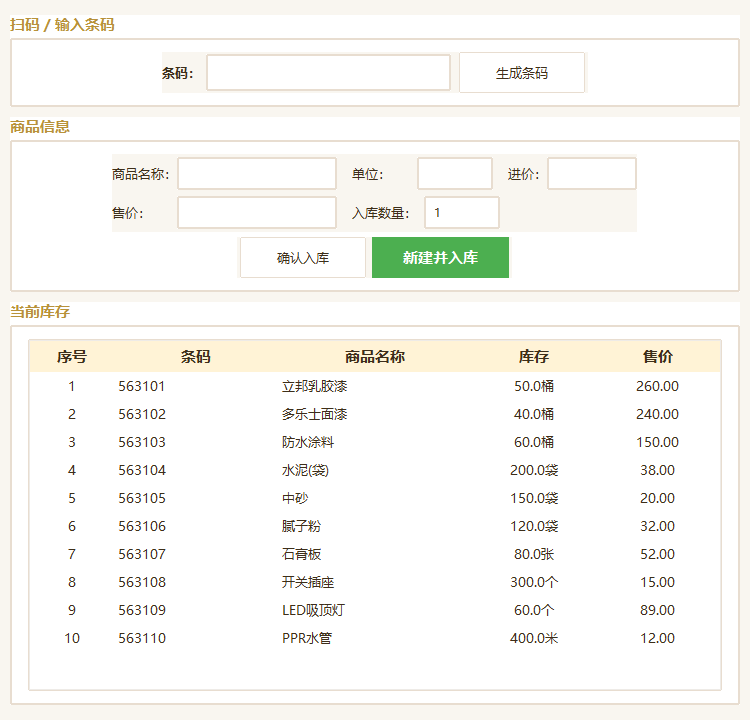
Task: Click stock value 200.0袋
Action: click(534, 470)
